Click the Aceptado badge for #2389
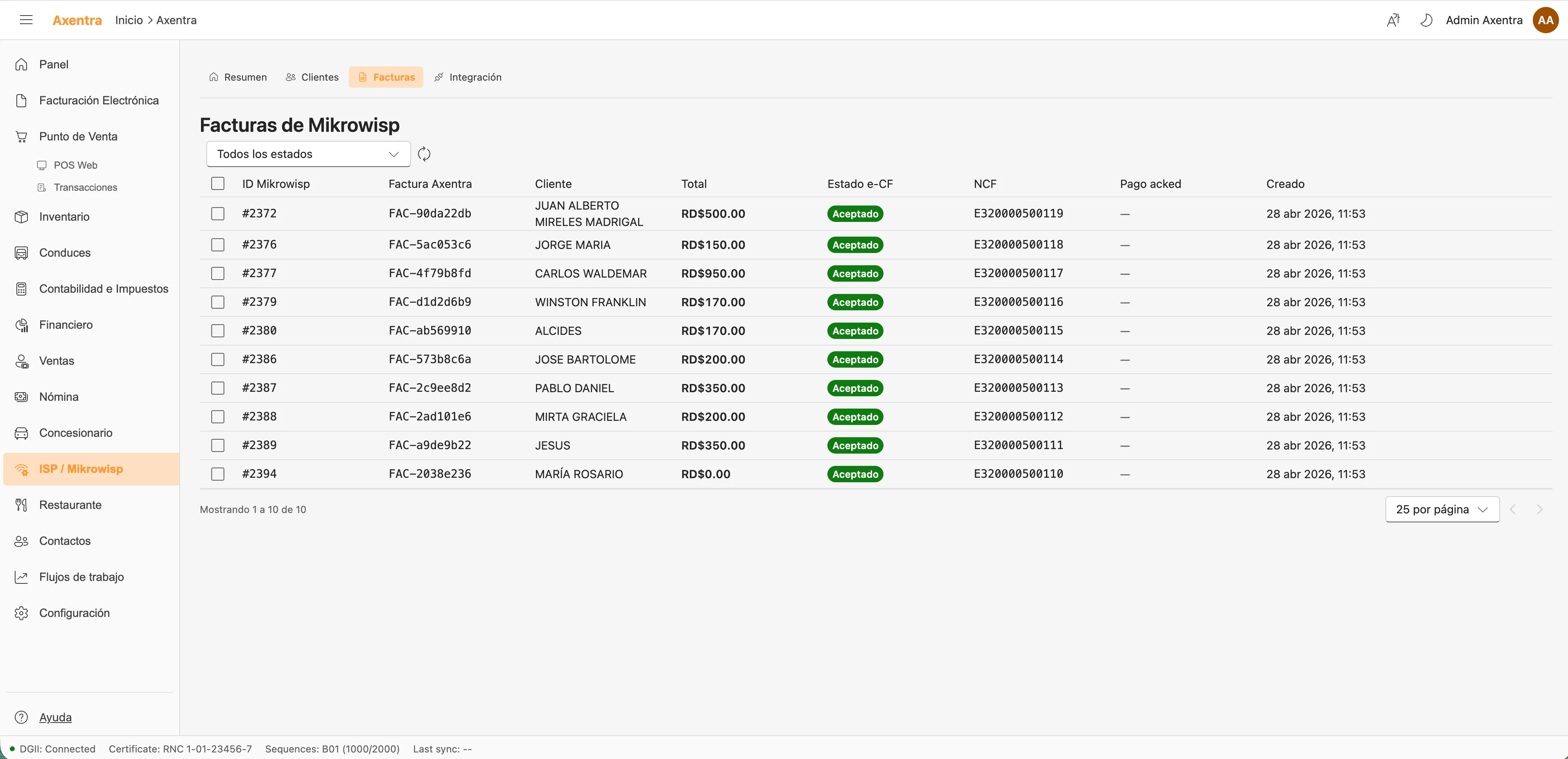 point(855,445)
